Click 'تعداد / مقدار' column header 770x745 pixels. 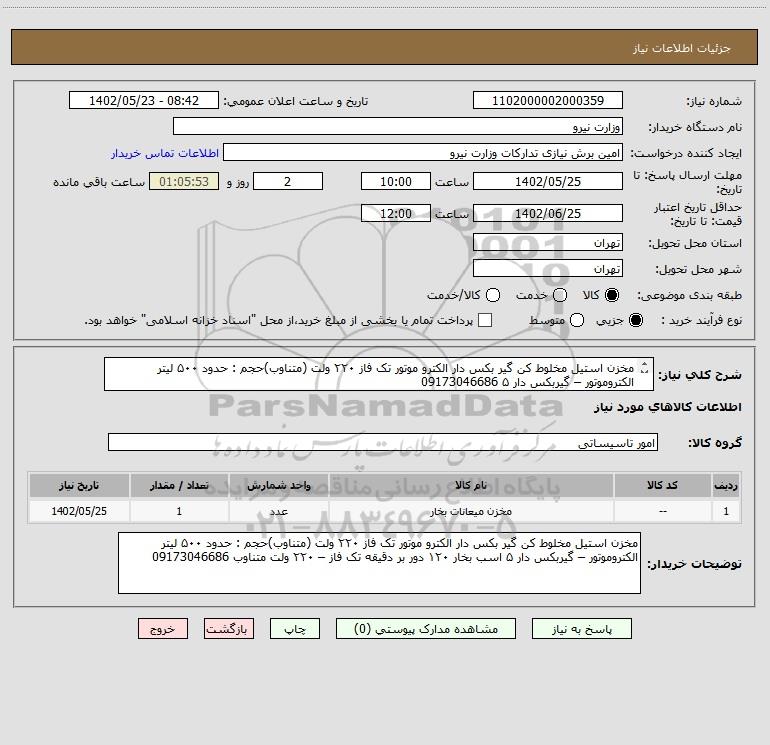[179, 485]
